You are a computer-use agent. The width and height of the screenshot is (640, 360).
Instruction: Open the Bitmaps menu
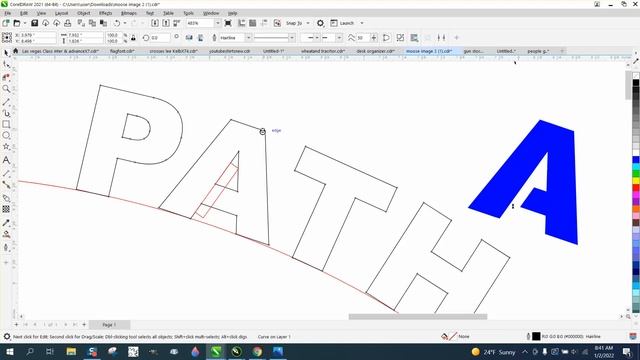(129, 13)
